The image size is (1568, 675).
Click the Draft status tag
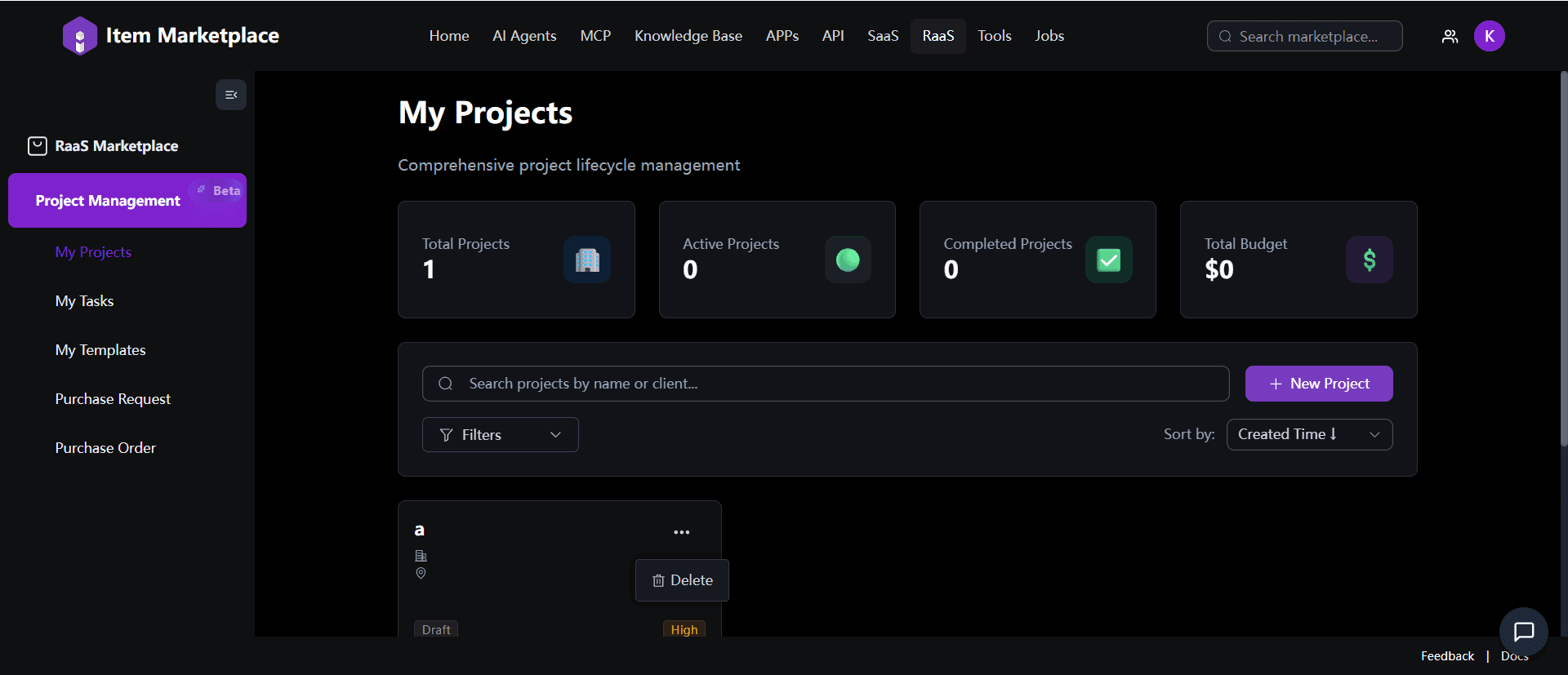pyautogui.click(x=436, y=629)
